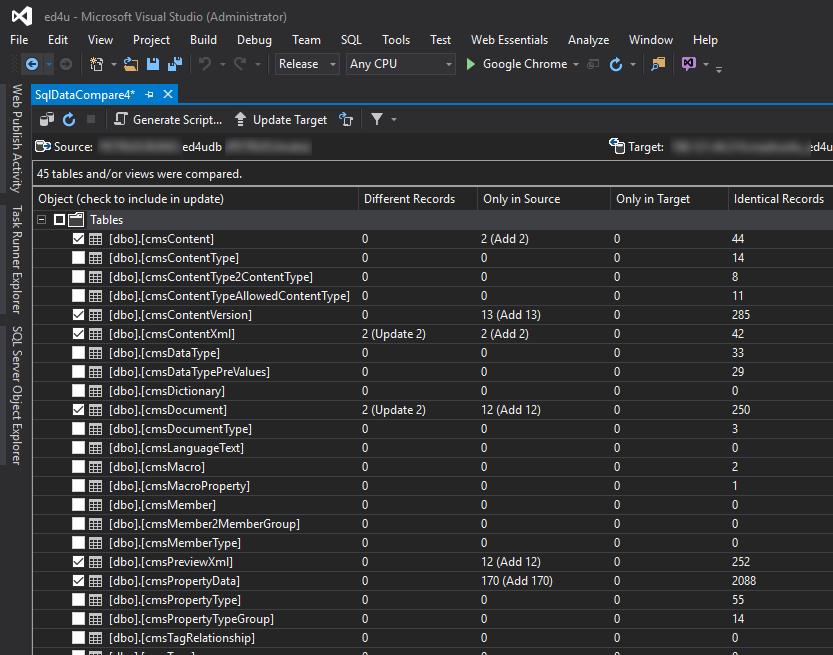Click the Undo arrow icon

coord(205,64)
